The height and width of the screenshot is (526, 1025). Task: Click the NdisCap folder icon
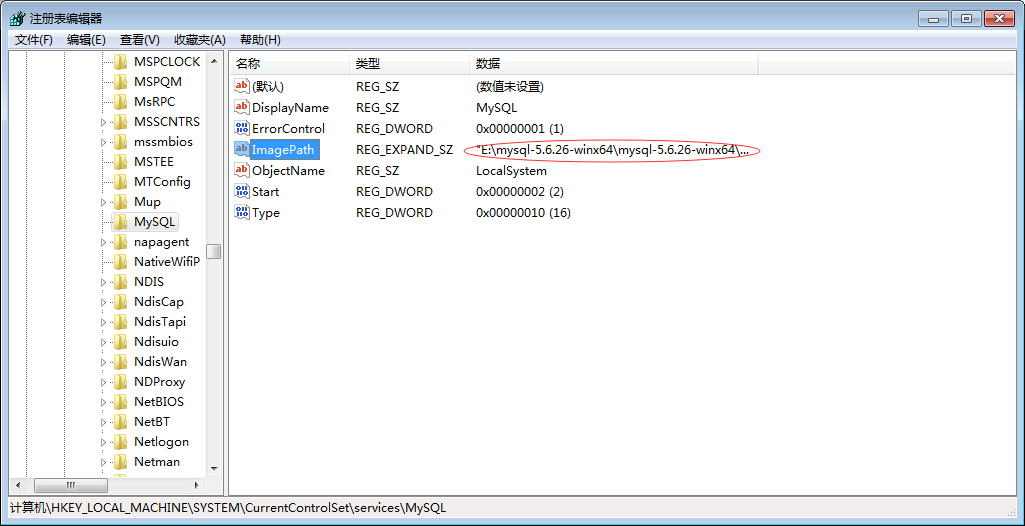pos(120,302)
